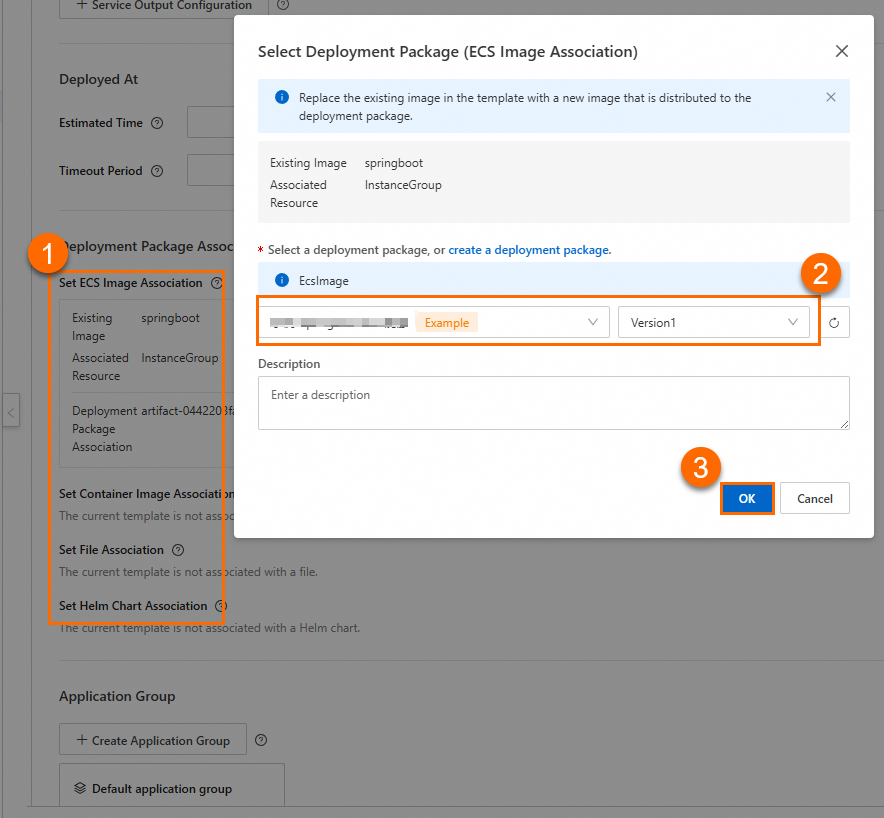The image size is (884, 818).
Task: Click the Cancel button
Action: [815, 498]
